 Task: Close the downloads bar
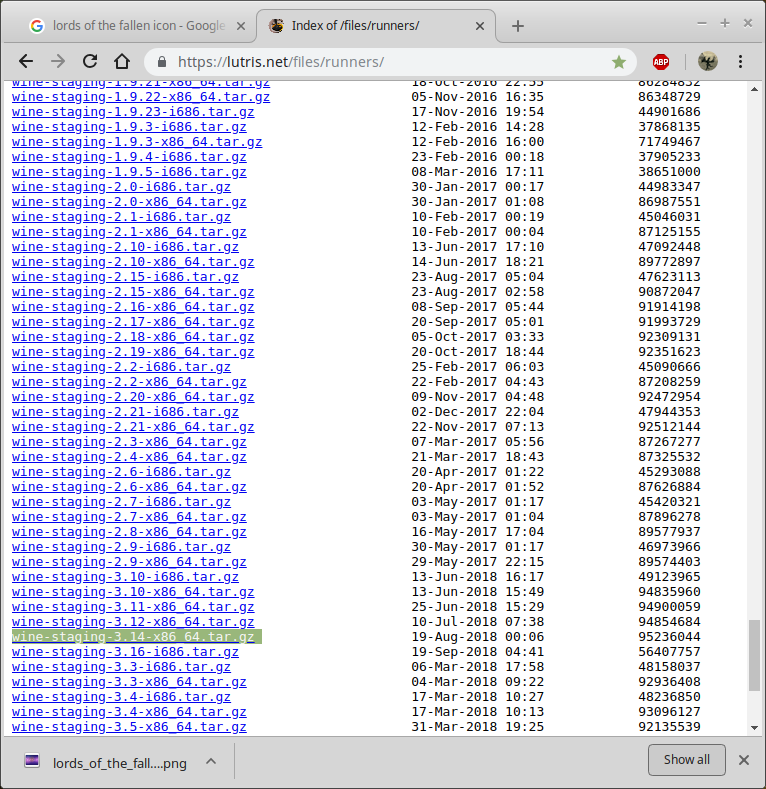point(744,760)
